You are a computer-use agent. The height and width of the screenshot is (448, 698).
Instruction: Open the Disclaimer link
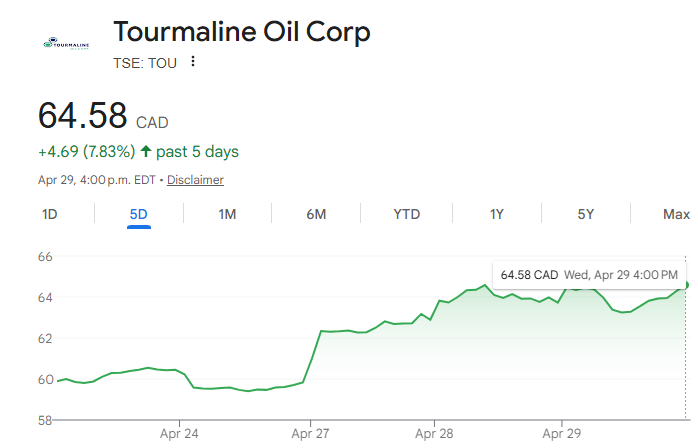(x=195, y=180)
